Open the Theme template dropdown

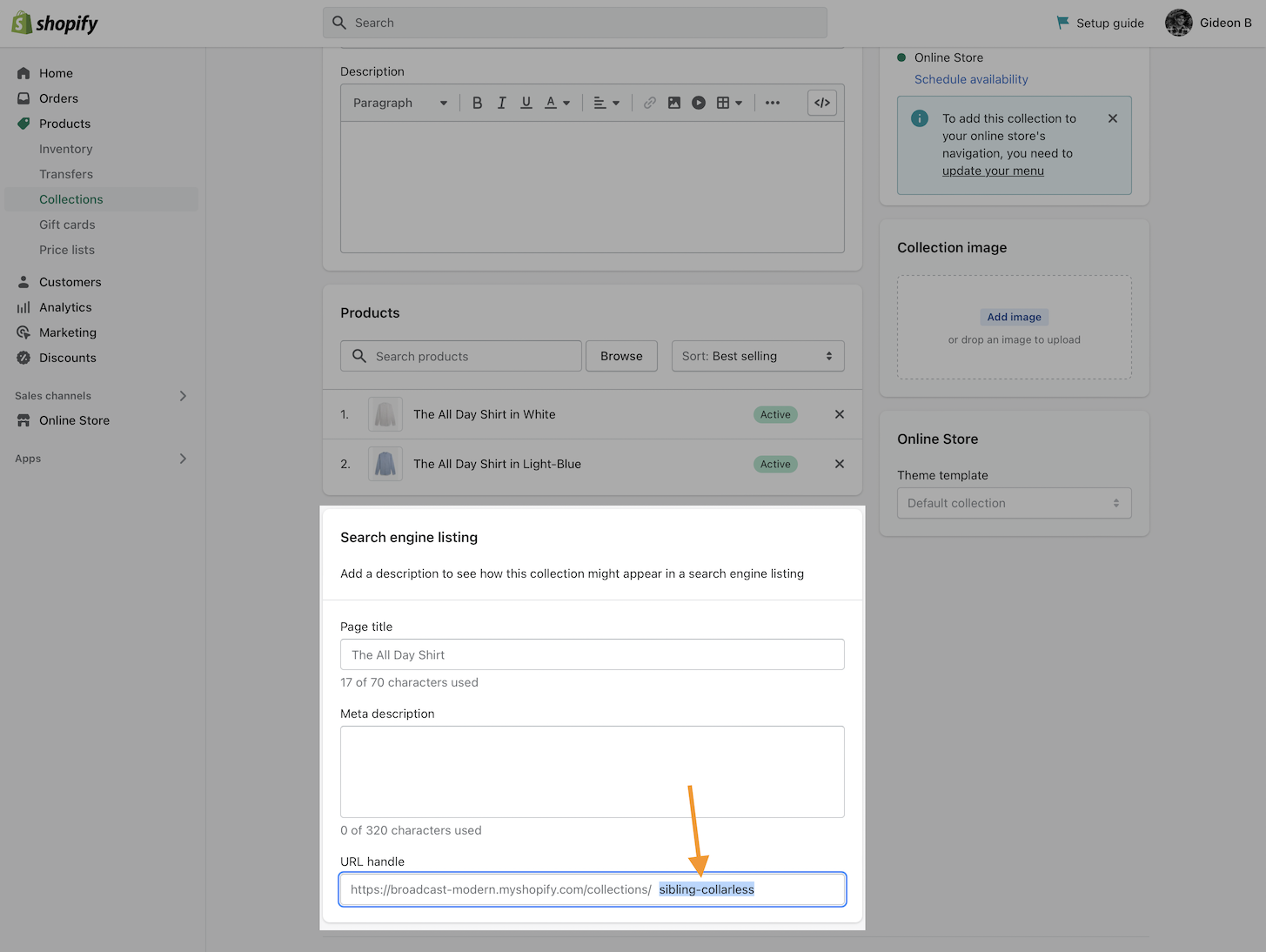(x=1014, y=503)
